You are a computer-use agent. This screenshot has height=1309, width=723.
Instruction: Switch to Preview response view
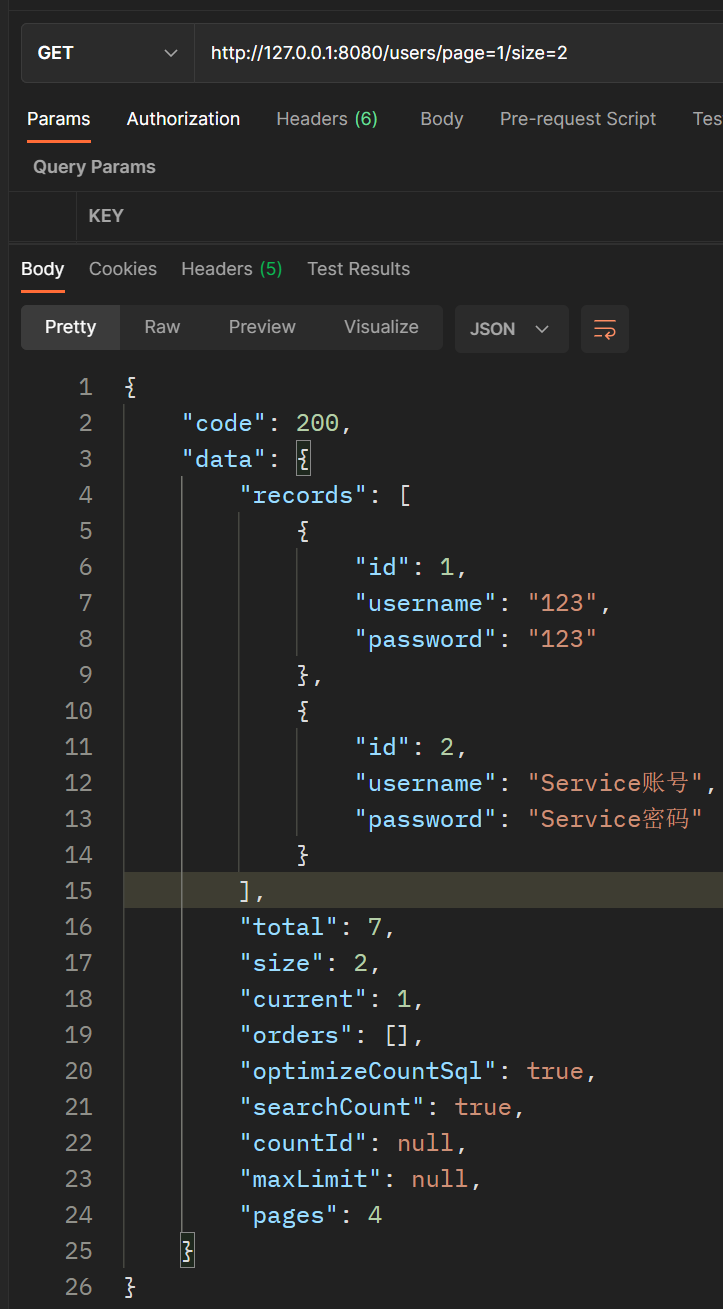262,327
